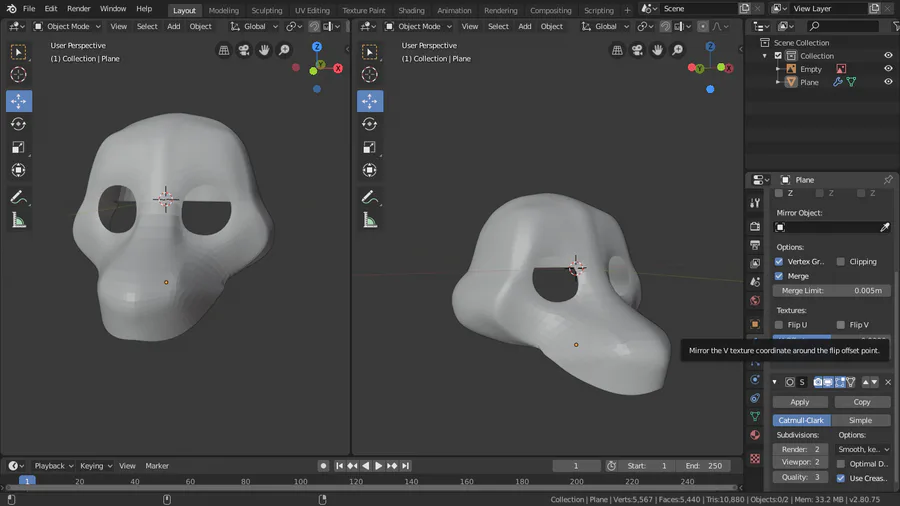Select the Measure tool in right viewport
The image size is (900, 506).
(370, 220)
